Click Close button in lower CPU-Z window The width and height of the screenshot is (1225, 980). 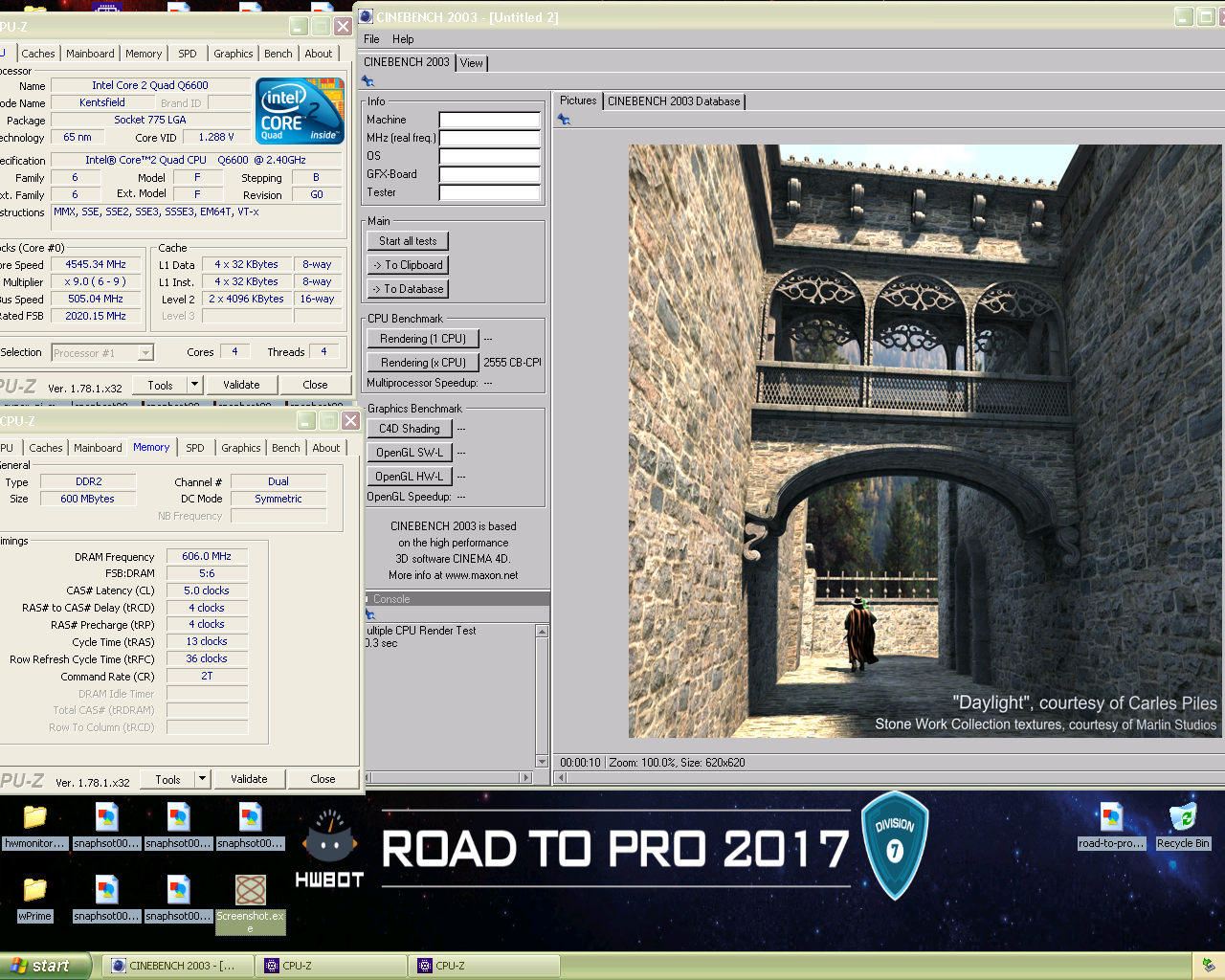pyautogui.click(x=323, y=779)
